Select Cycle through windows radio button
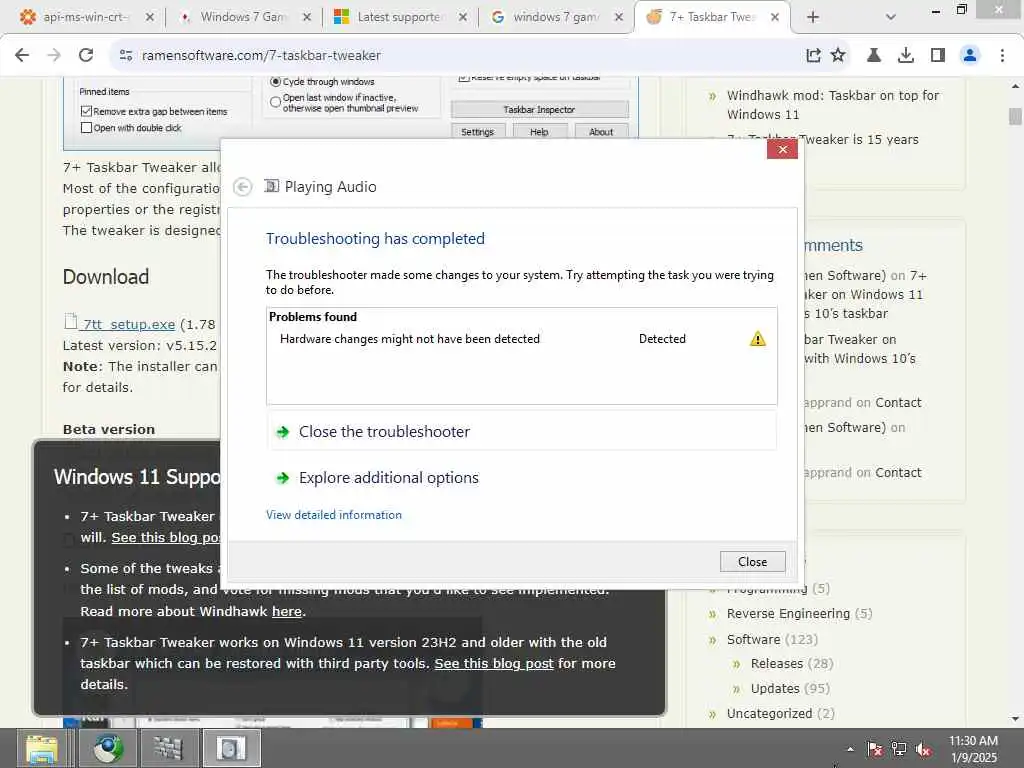The image size is (1024, 768). [276, 82]
